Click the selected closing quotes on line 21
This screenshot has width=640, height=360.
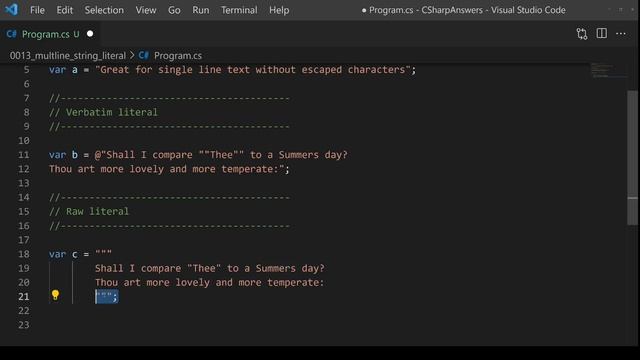tap(107, 296)
